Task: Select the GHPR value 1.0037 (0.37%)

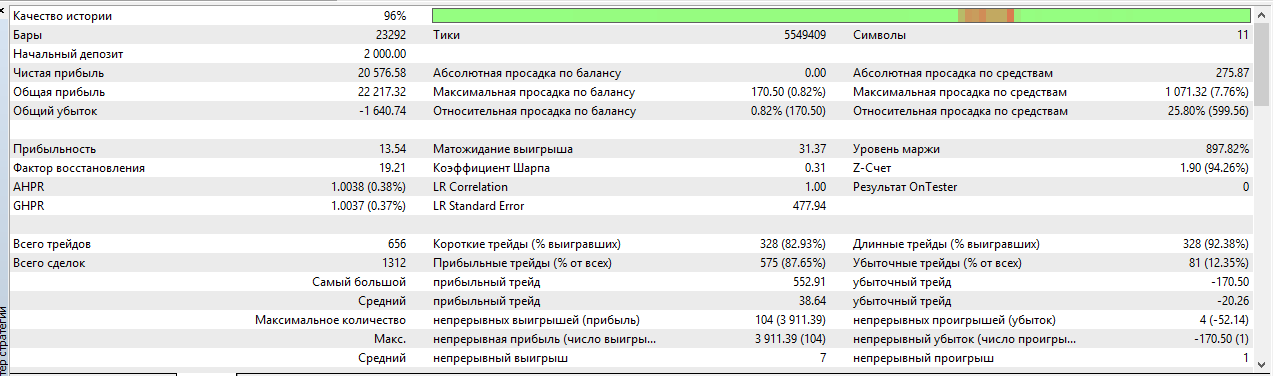Action: (369, 206)
